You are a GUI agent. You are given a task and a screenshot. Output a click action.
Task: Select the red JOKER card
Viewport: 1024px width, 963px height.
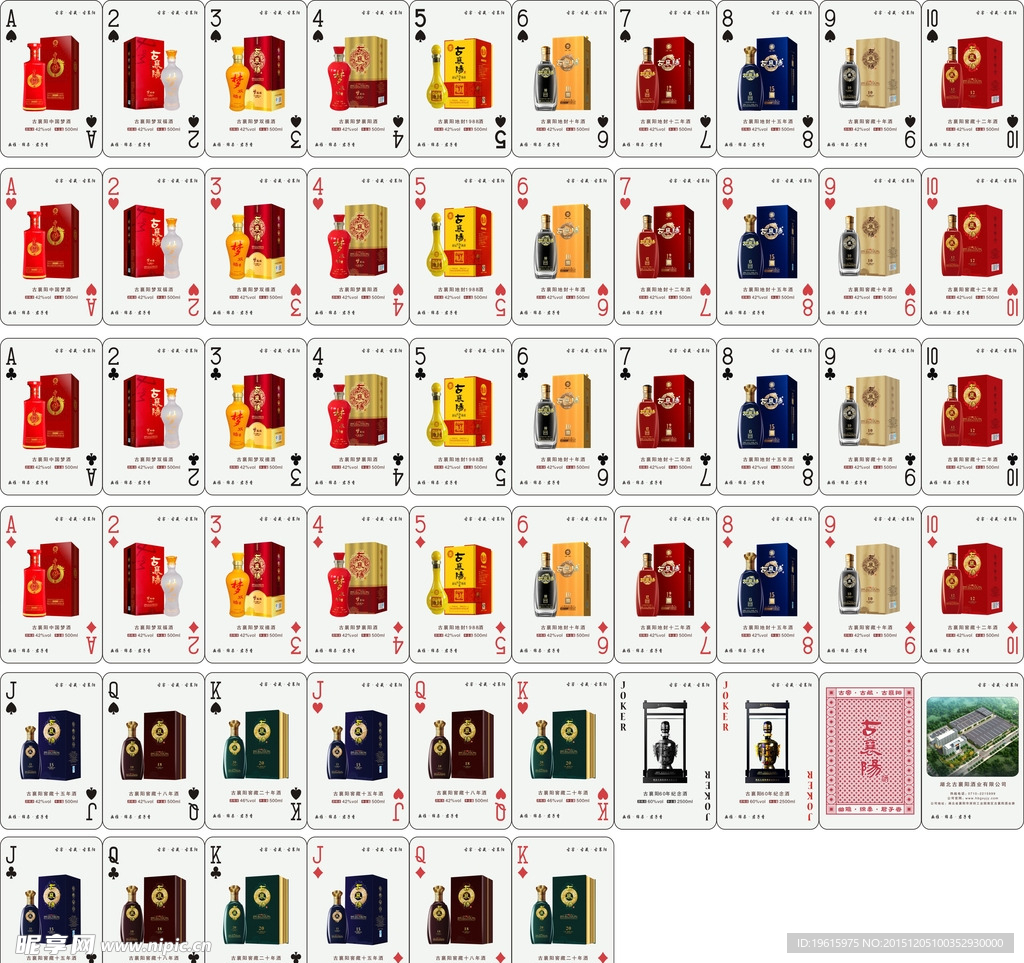pos(768,751)
